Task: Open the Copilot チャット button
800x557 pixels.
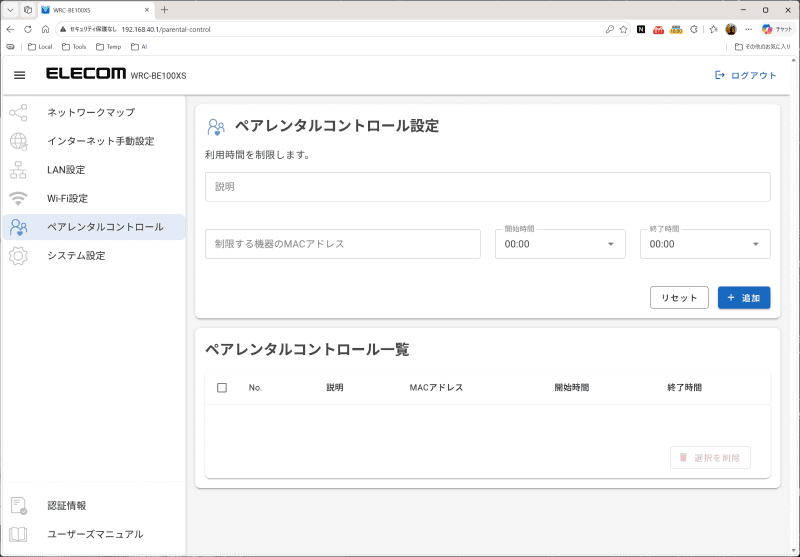Action: pyautogui.click(x=777, y=29)
